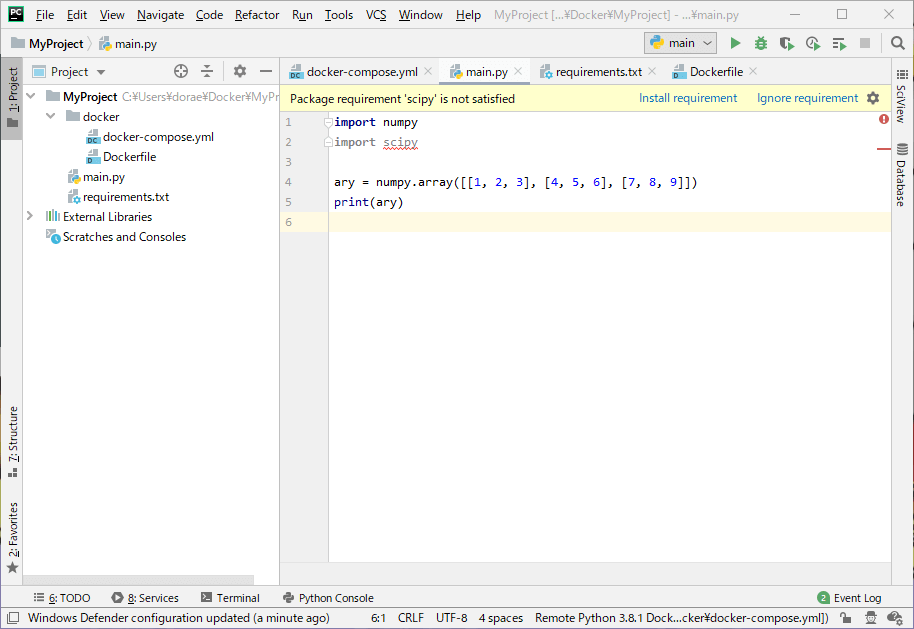914x629 pixels.
Task: Toggle fold marker on line 1 import
Action: click(328, 122)
